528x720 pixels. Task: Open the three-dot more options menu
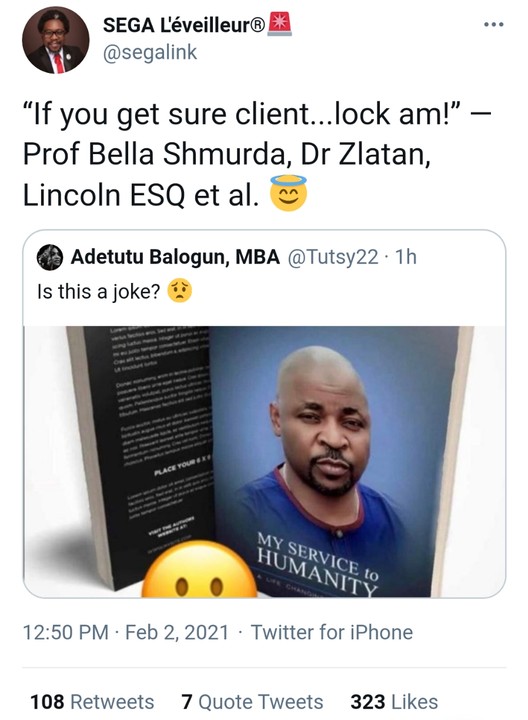point(494,24)
